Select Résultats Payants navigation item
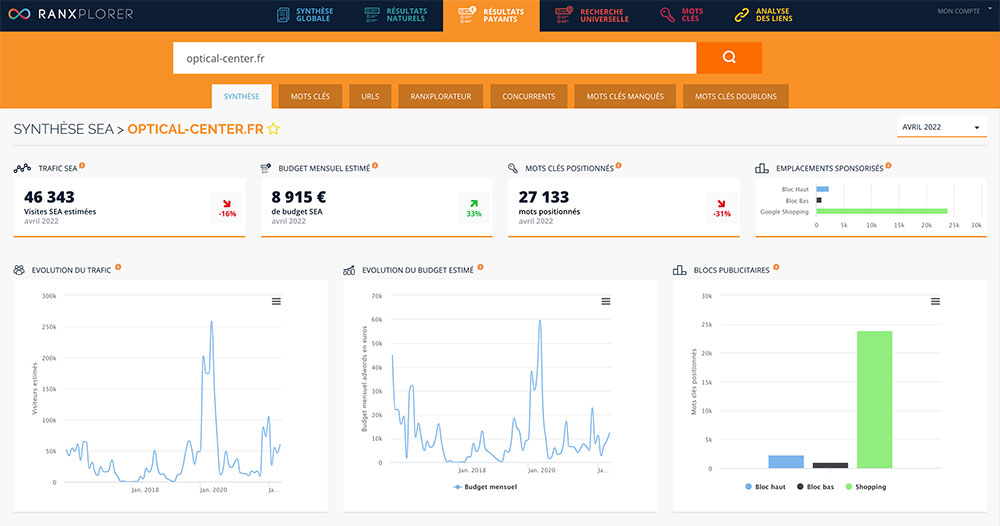This screenshot has width=1000, height=526. click(x=491, y=15)
